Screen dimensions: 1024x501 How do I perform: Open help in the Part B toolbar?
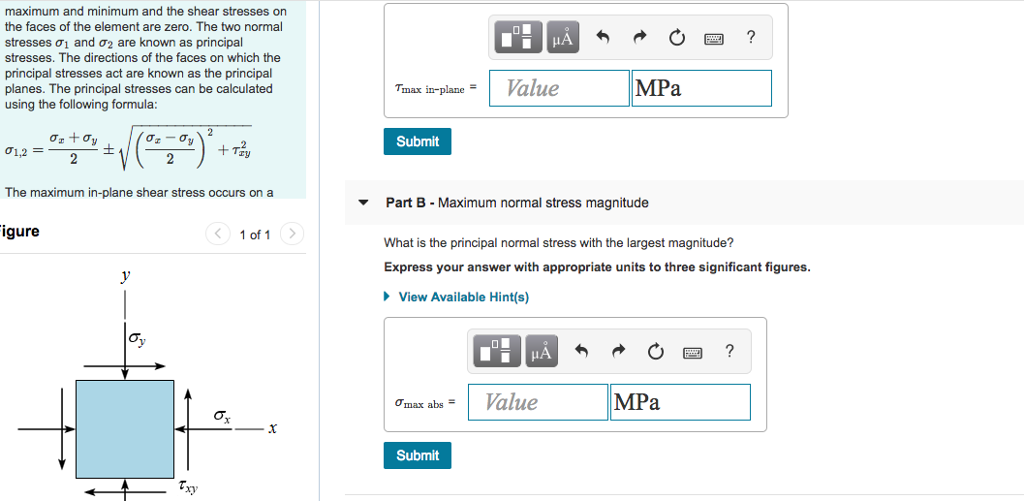point(730,351)
